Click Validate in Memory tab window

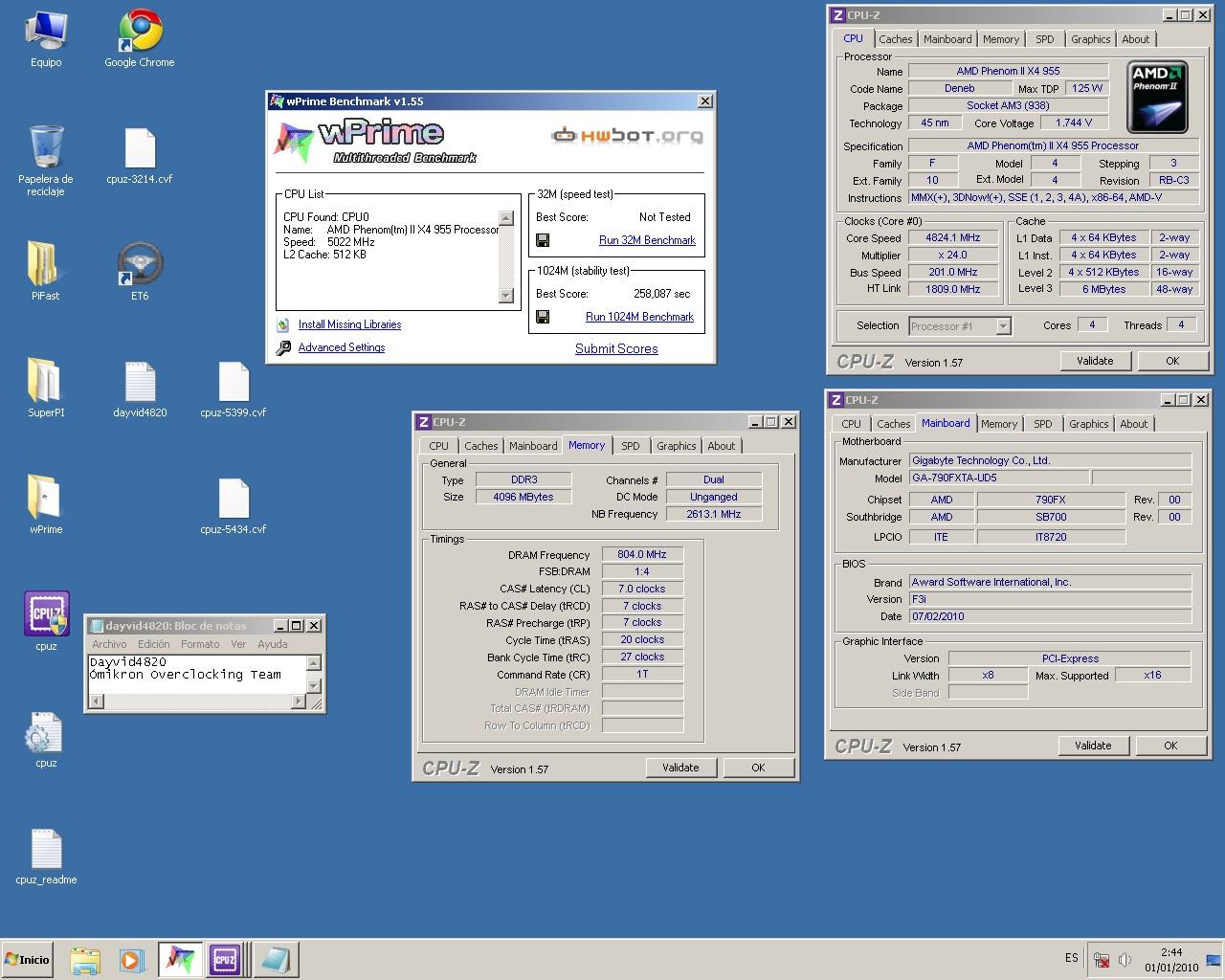point(680,768)
